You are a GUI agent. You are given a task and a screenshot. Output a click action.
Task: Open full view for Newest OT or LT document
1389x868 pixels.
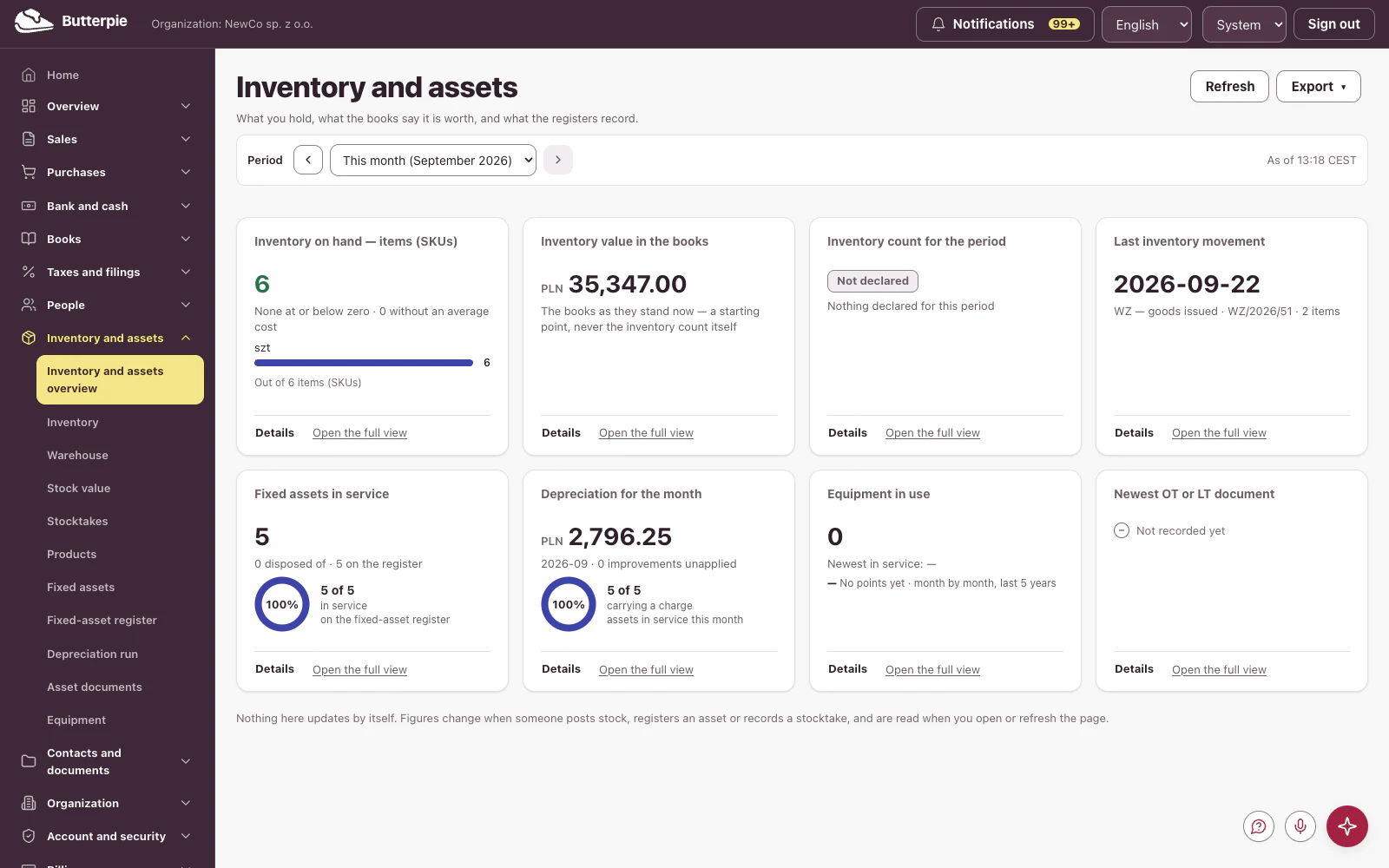1219,669
